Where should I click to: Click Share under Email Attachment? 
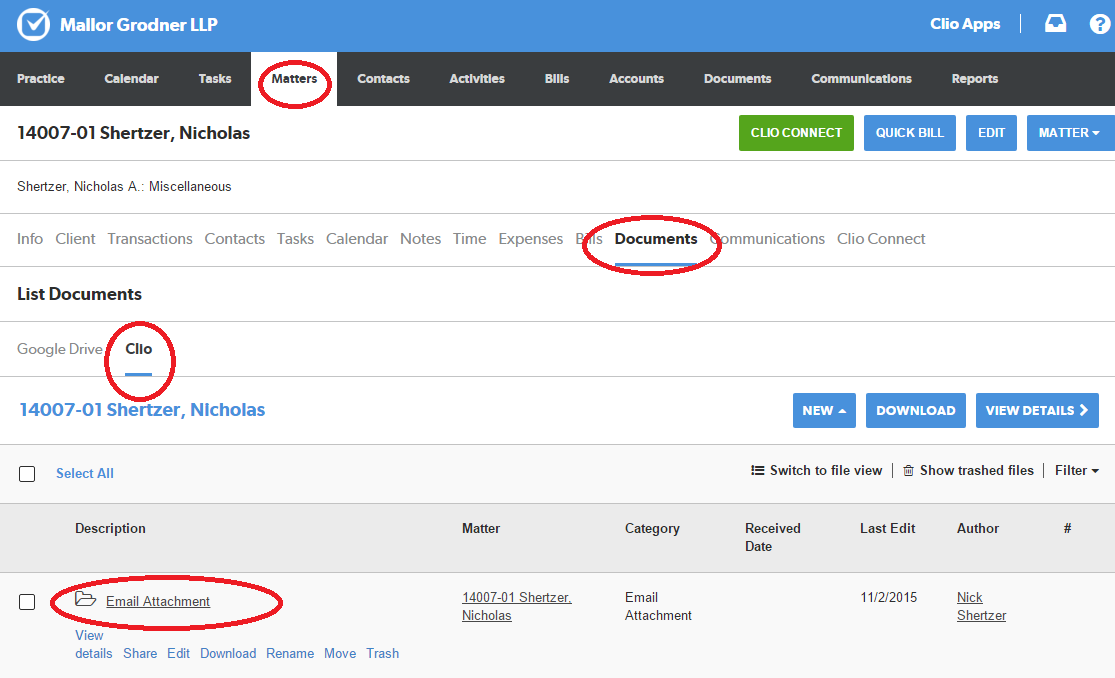[140, 654]
